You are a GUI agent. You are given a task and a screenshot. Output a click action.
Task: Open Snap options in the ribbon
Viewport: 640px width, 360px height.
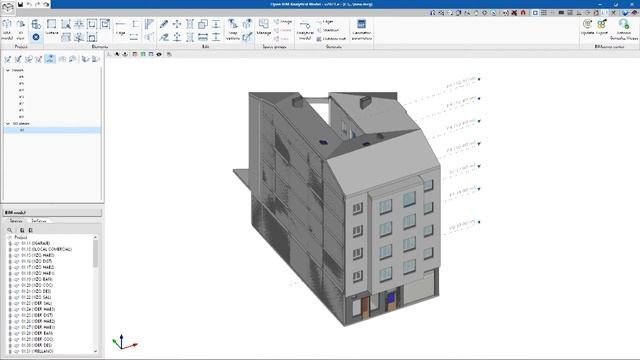tap(233, 29)
